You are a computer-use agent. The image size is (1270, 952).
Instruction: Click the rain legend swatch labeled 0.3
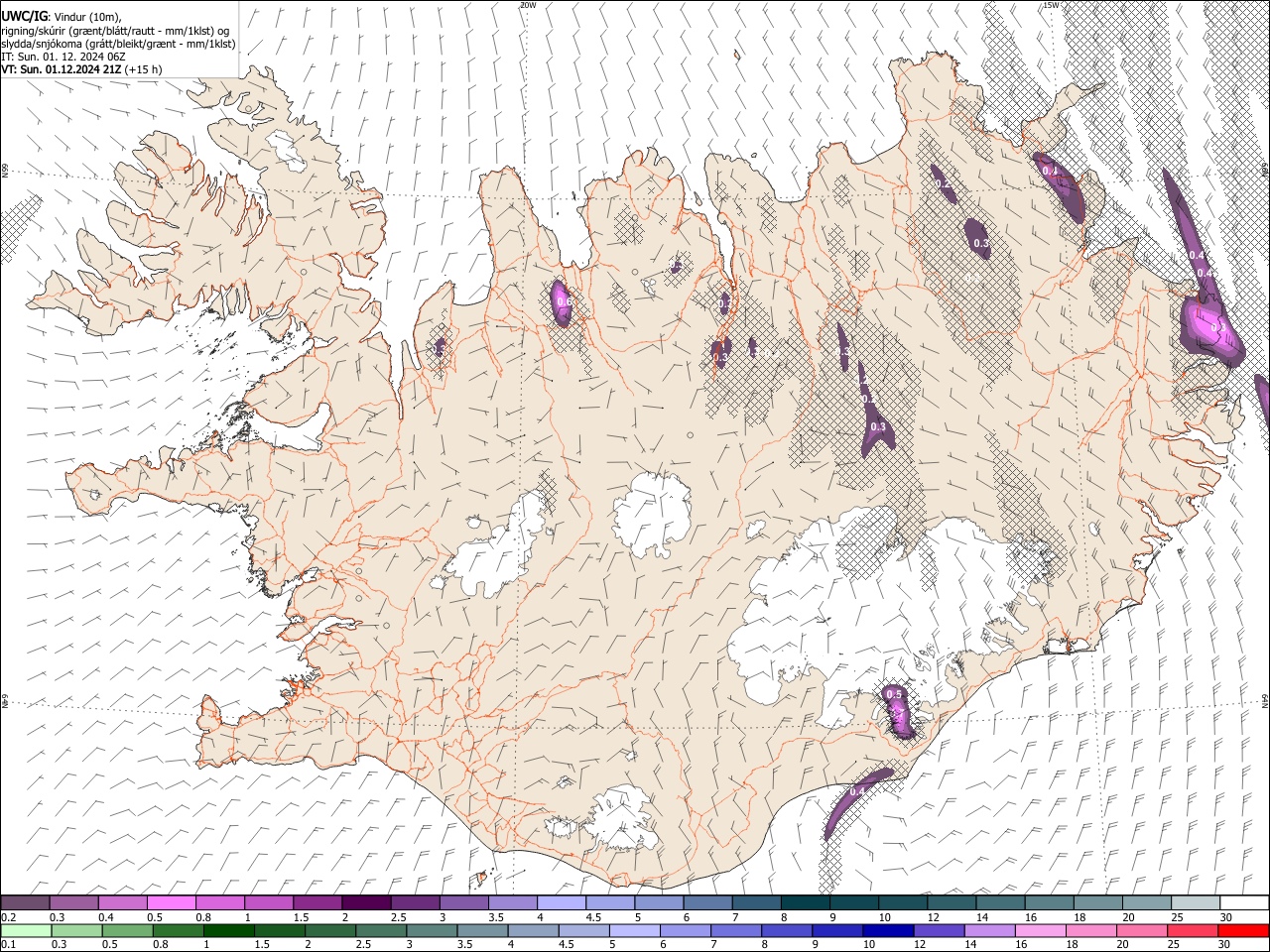(x=76, y=930)
